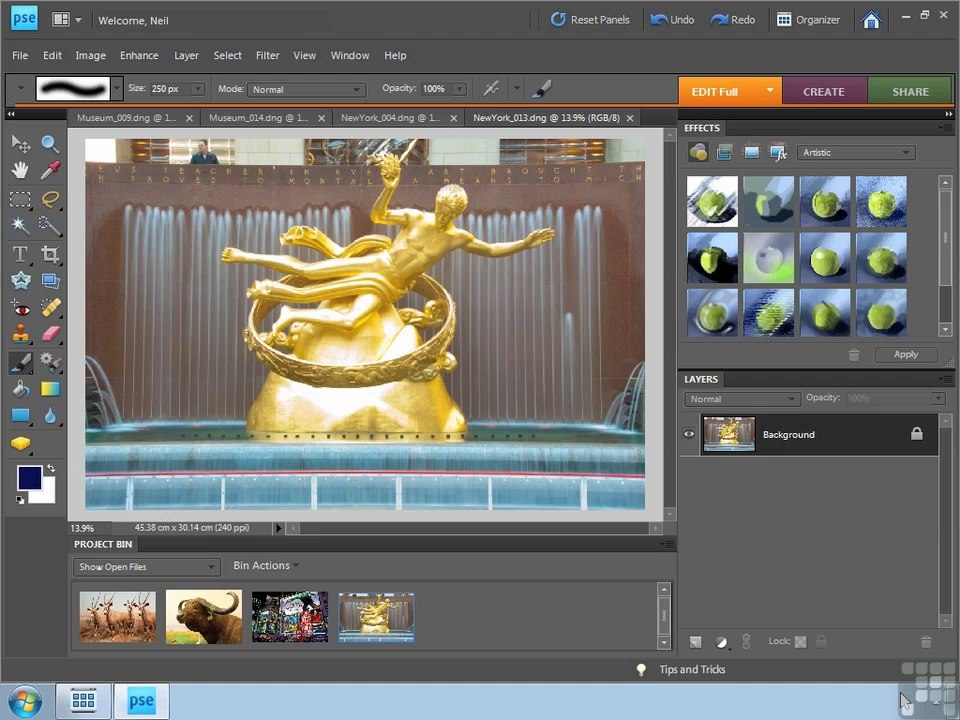Screen dimensions: 960x720
Task: Show Layer Styles in Effects panel
Action: tap(724, 152)
